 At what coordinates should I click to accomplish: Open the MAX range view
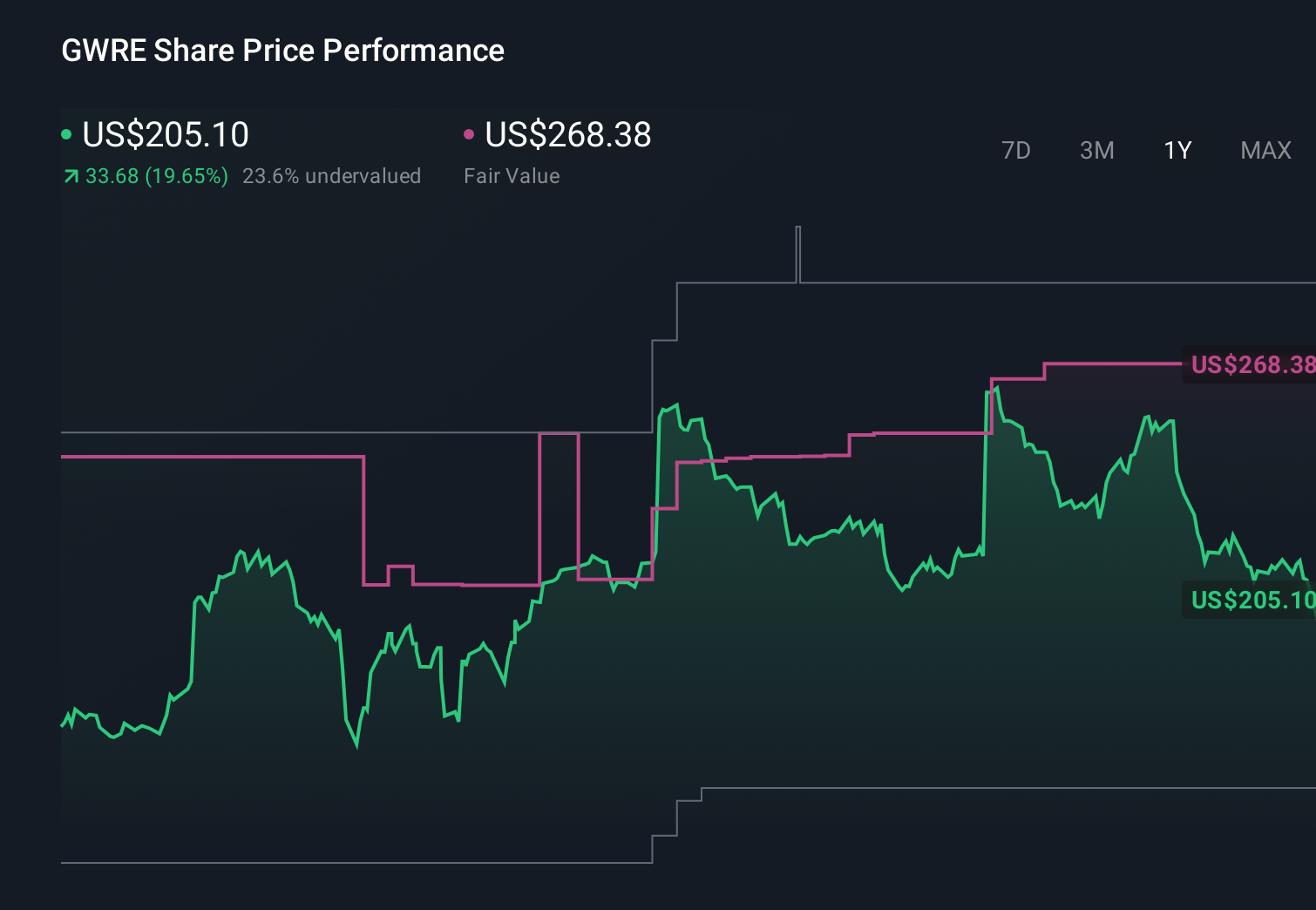tap(1265, 150)
